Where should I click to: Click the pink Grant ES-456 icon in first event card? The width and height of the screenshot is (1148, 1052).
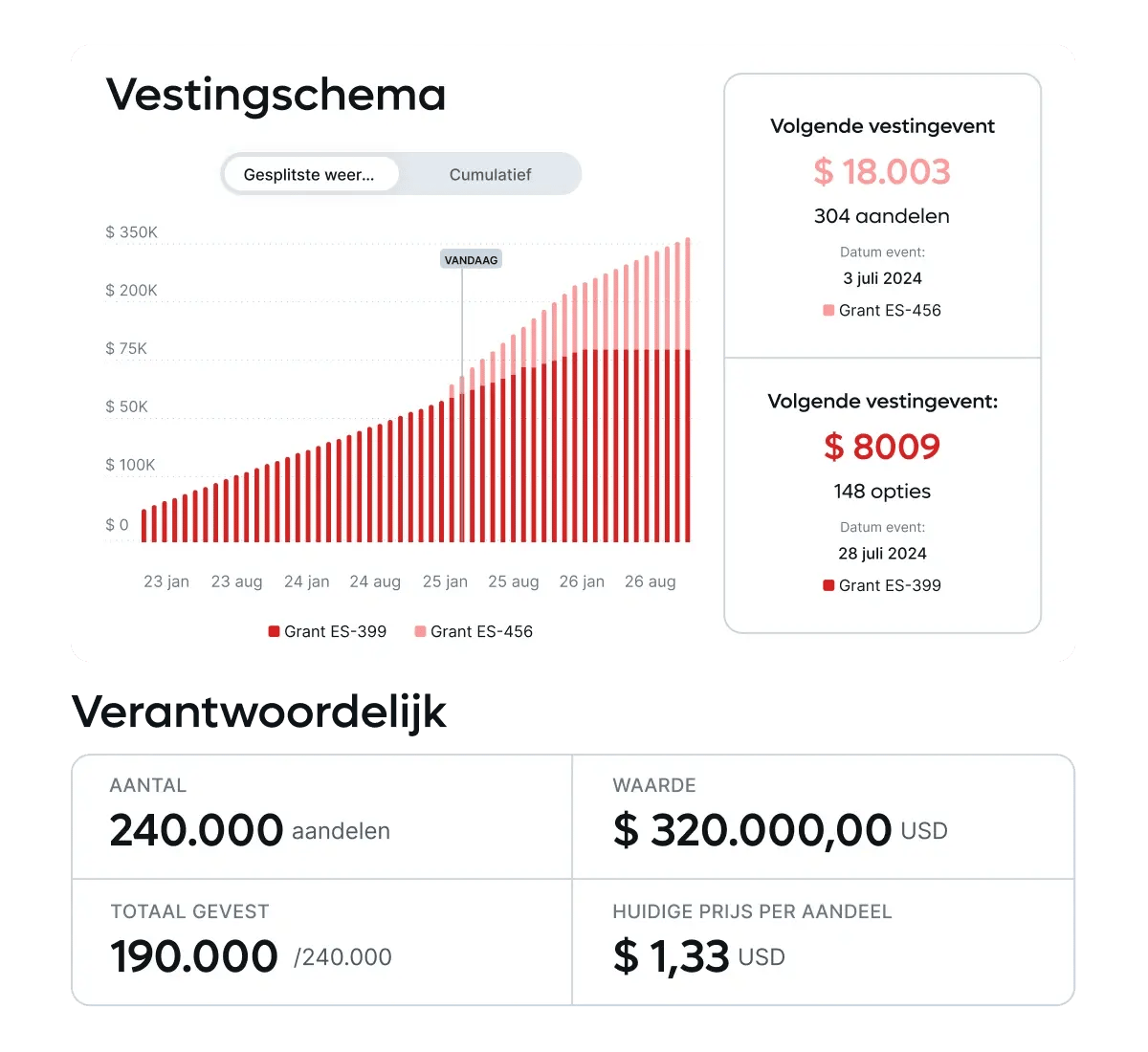pyautogui.click(x=828, y=310)
